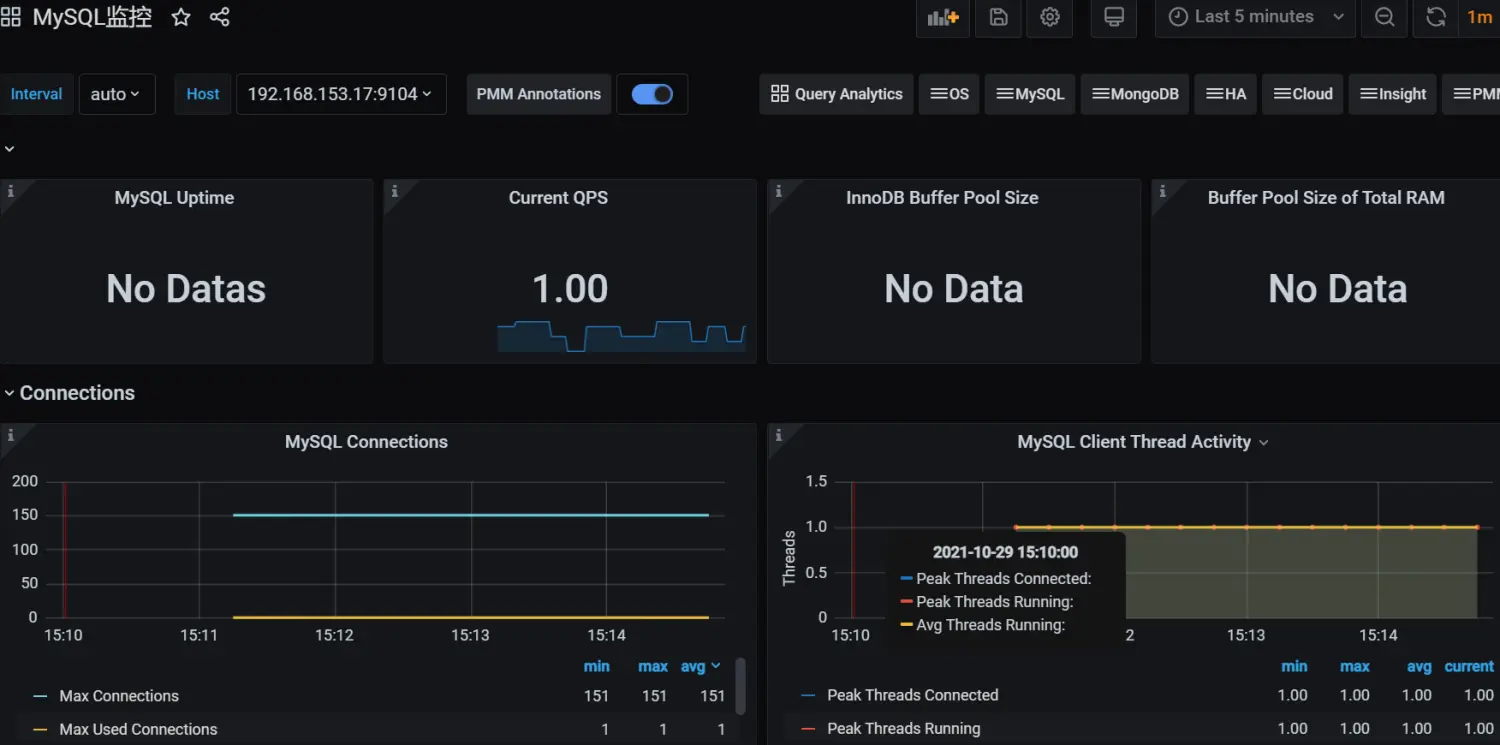Zoom out the time range
Viewport: 1500px width, 745px height.
tap(1384, 17)
